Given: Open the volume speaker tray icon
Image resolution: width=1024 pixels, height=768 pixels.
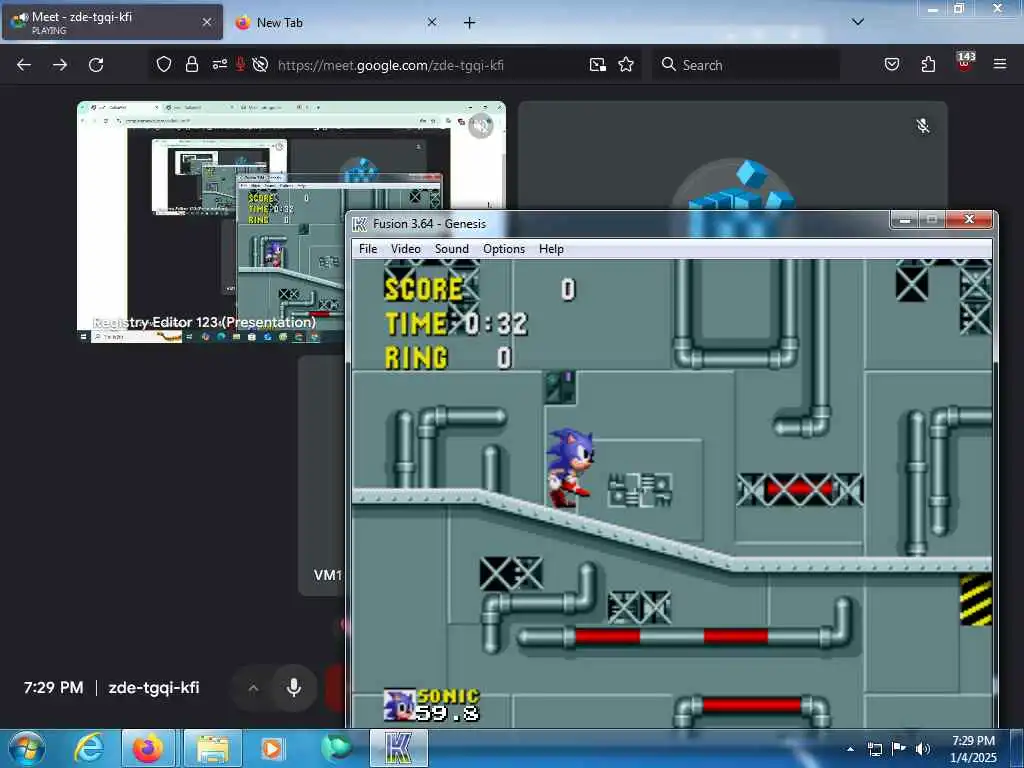Looking at the screenshot, I should coord(923,749).
